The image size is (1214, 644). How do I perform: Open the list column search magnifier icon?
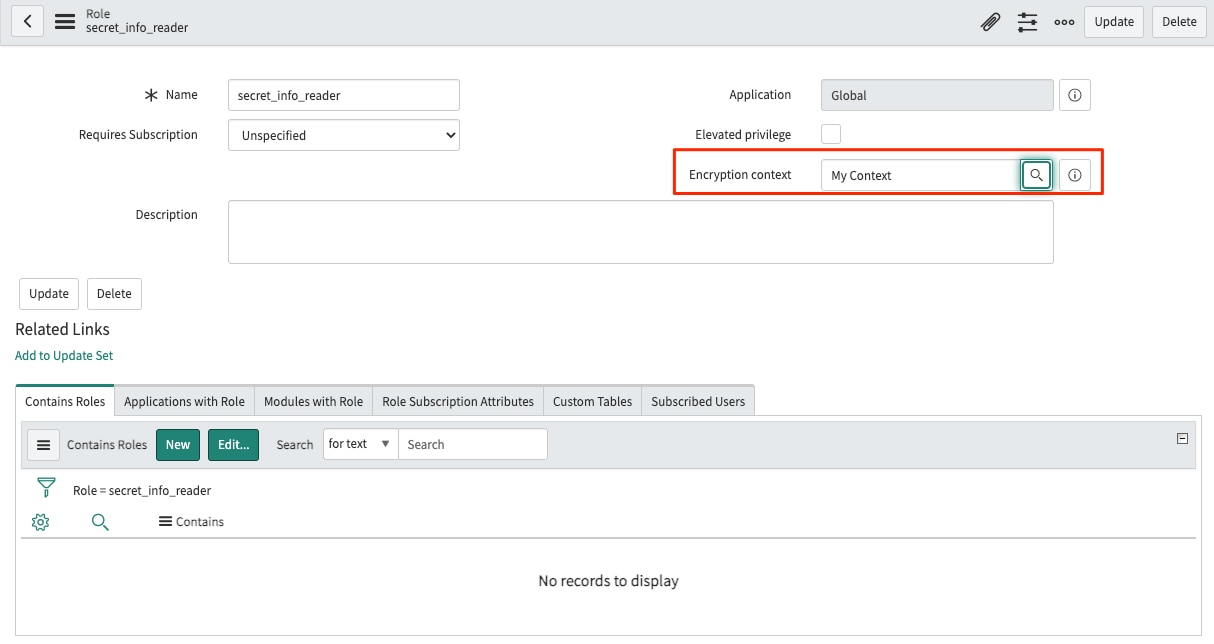(x=100, y=521)
